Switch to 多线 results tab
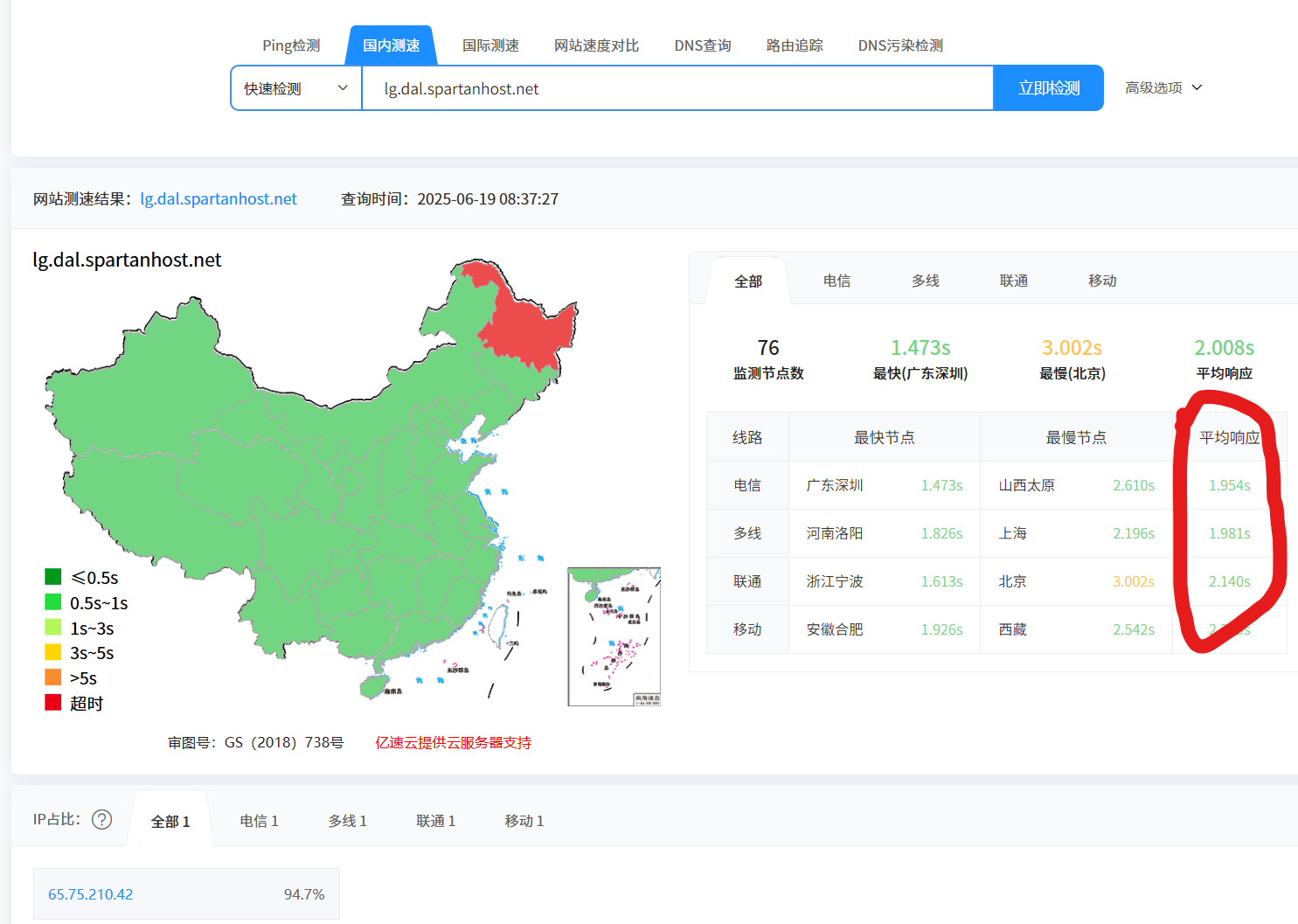The width and height of the screenshot is (1298, 924). [925, 281]
